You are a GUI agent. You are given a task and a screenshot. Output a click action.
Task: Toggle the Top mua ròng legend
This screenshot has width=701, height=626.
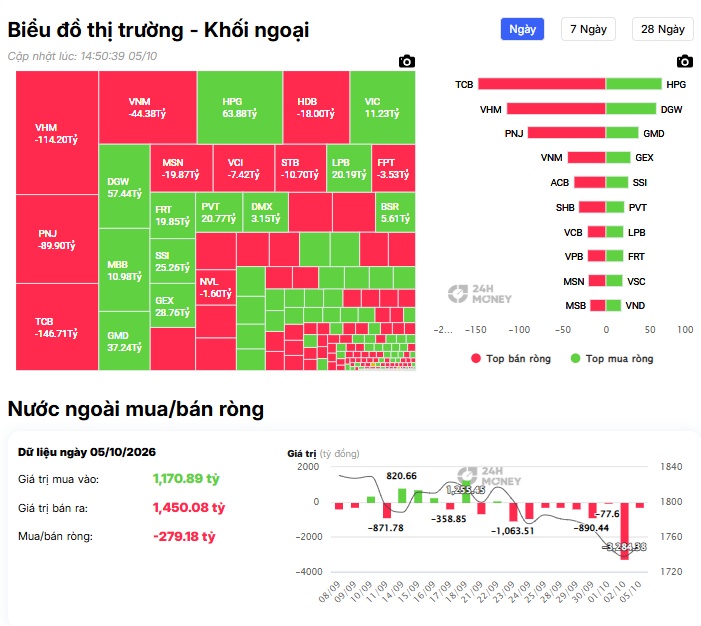pos(612,359)
